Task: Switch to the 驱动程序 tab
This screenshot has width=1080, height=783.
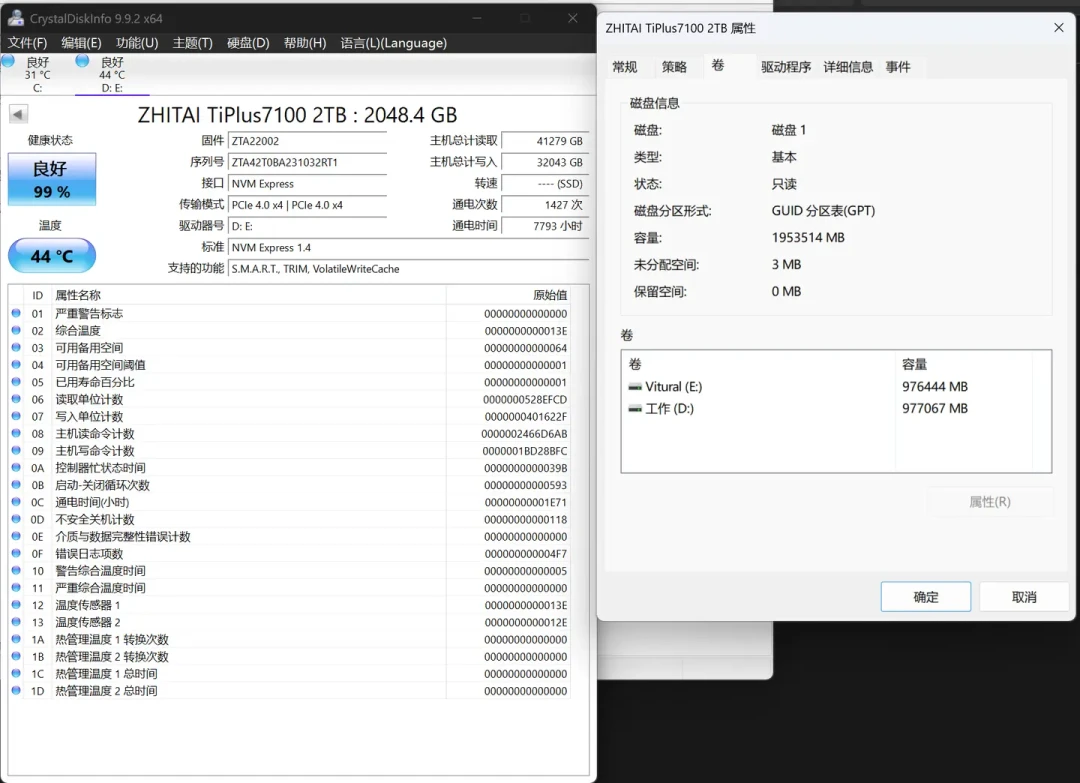Action: [x=786, y=67]
